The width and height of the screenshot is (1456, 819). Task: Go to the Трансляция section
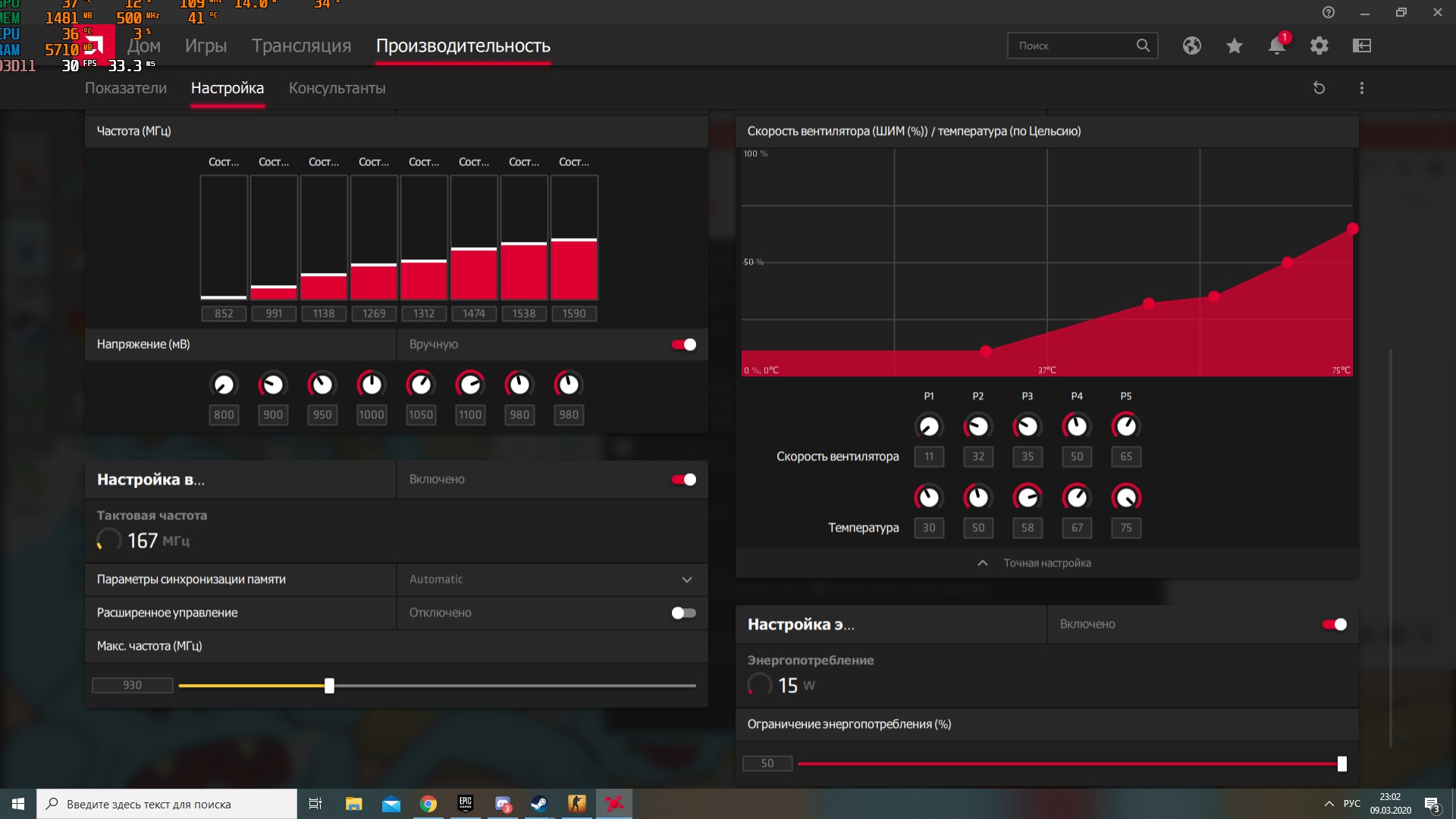tap(301, 45)
